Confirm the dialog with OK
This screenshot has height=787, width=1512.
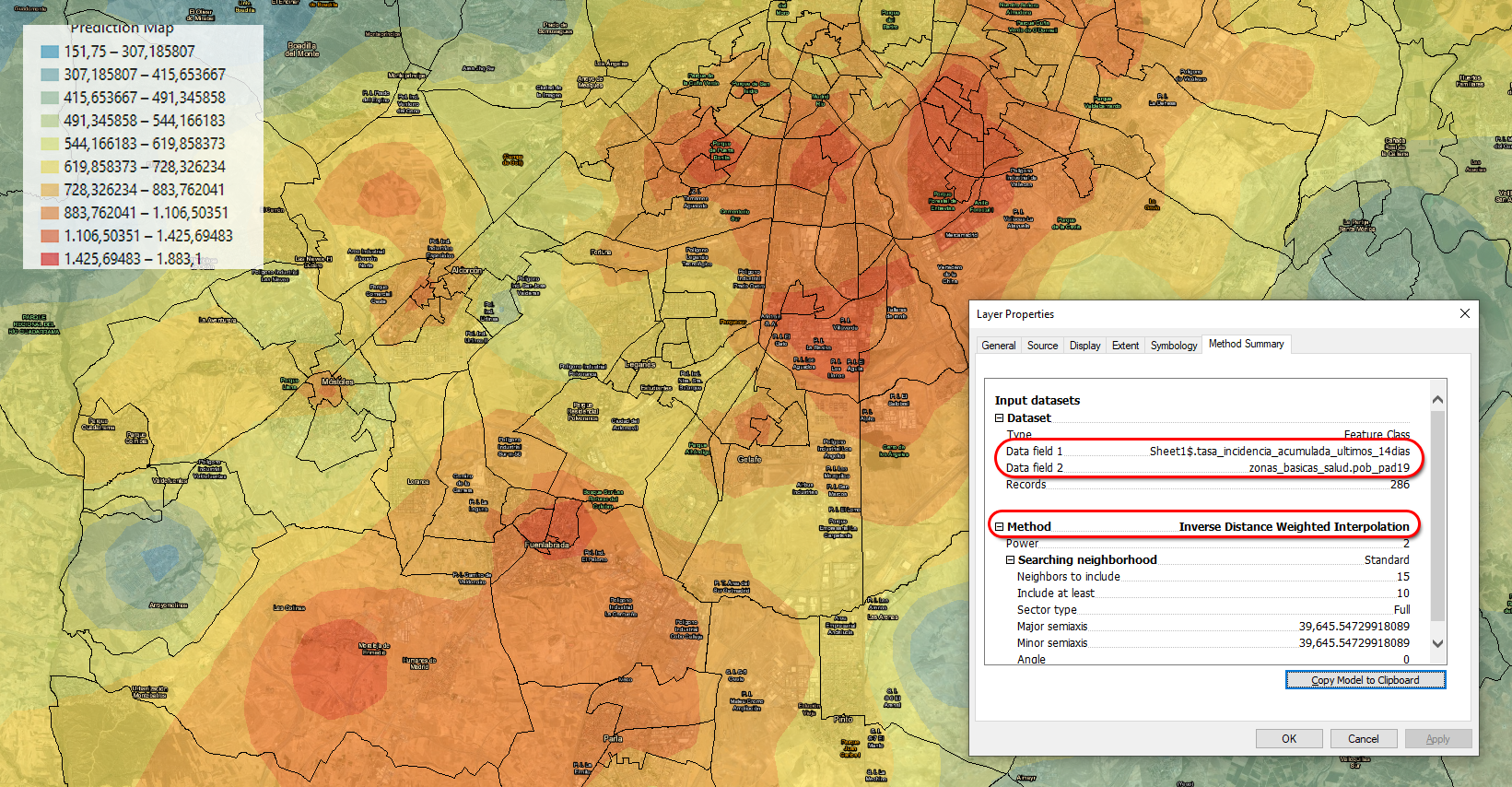[1288, 739]
